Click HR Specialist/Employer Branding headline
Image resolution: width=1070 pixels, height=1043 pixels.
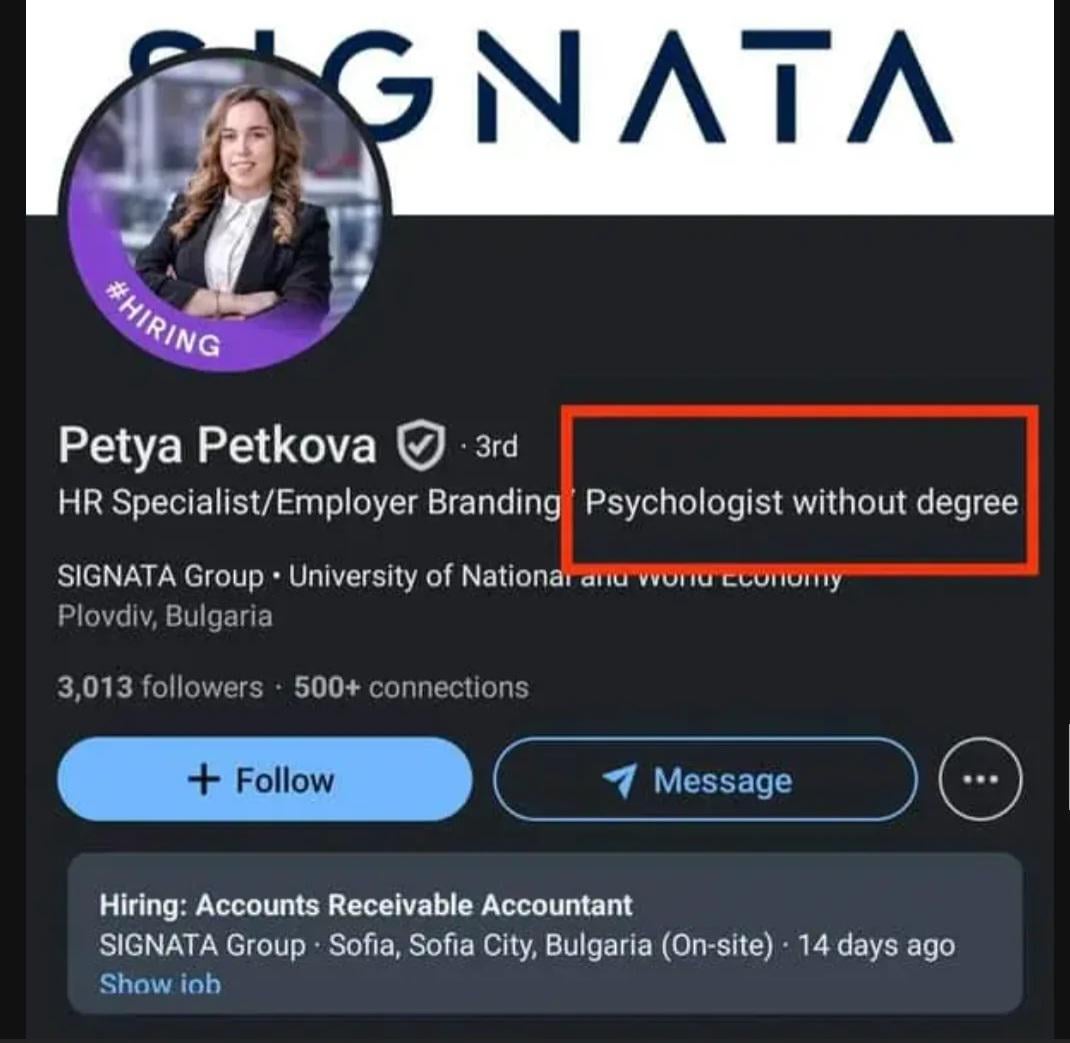(308, 501)
